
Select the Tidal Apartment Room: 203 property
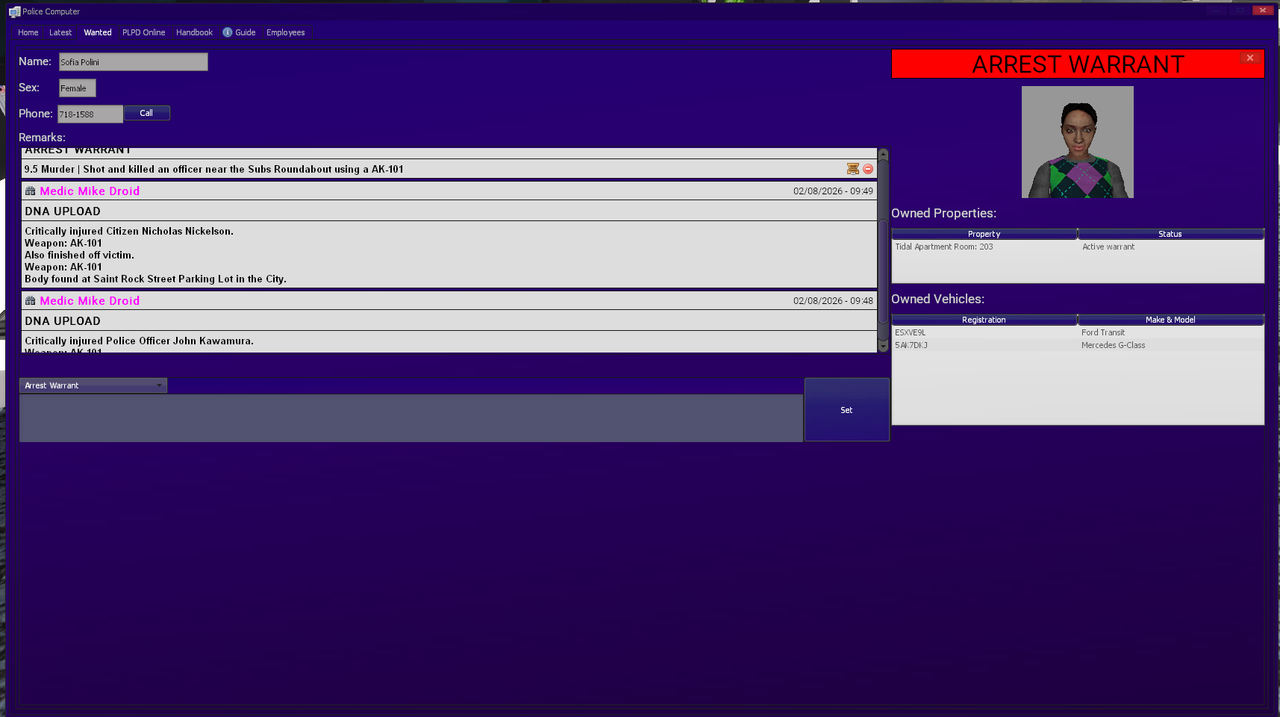[x=944, y=247]
